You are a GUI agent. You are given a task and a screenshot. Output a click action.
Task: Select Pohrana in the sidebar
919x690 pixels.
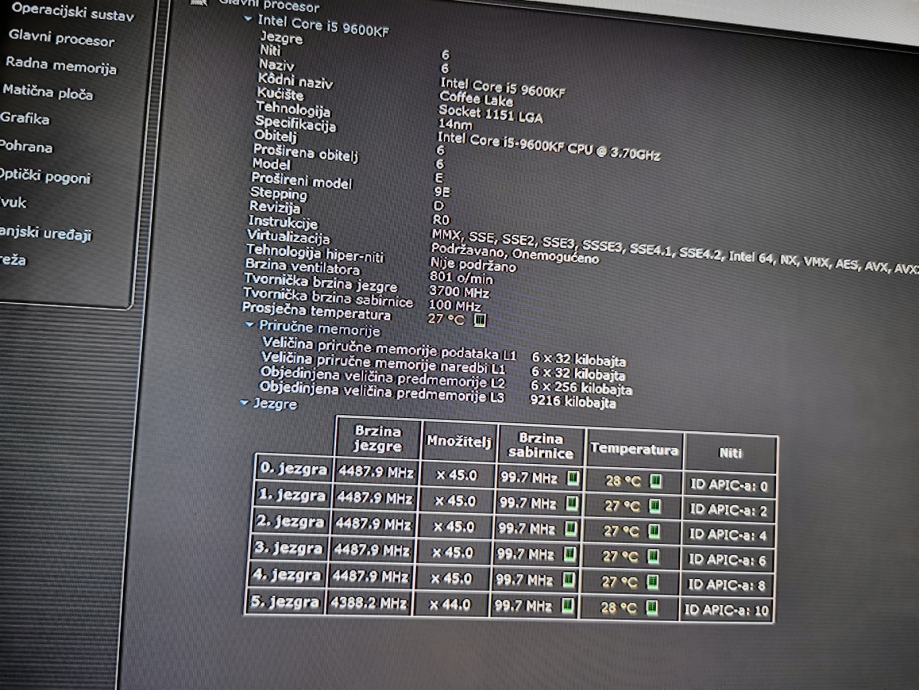26,146
